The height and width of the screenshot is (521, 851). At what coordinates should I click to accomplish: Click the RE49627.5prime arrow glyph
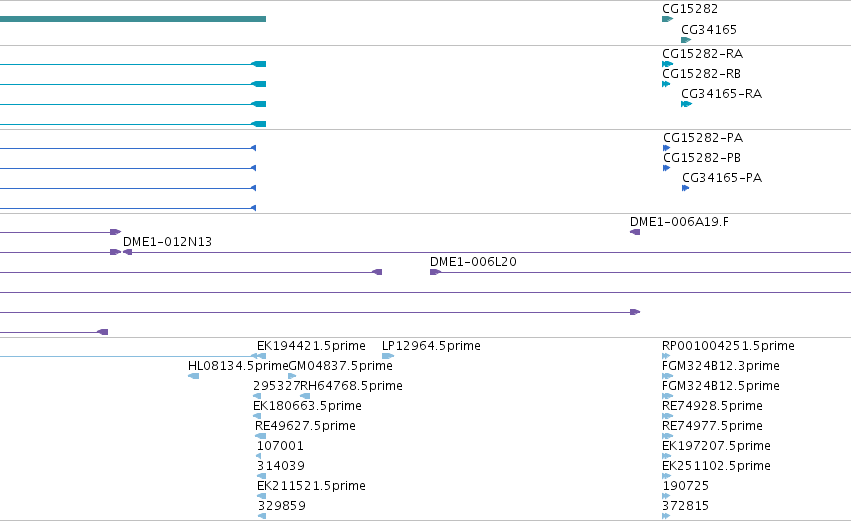tap(261, 436)
